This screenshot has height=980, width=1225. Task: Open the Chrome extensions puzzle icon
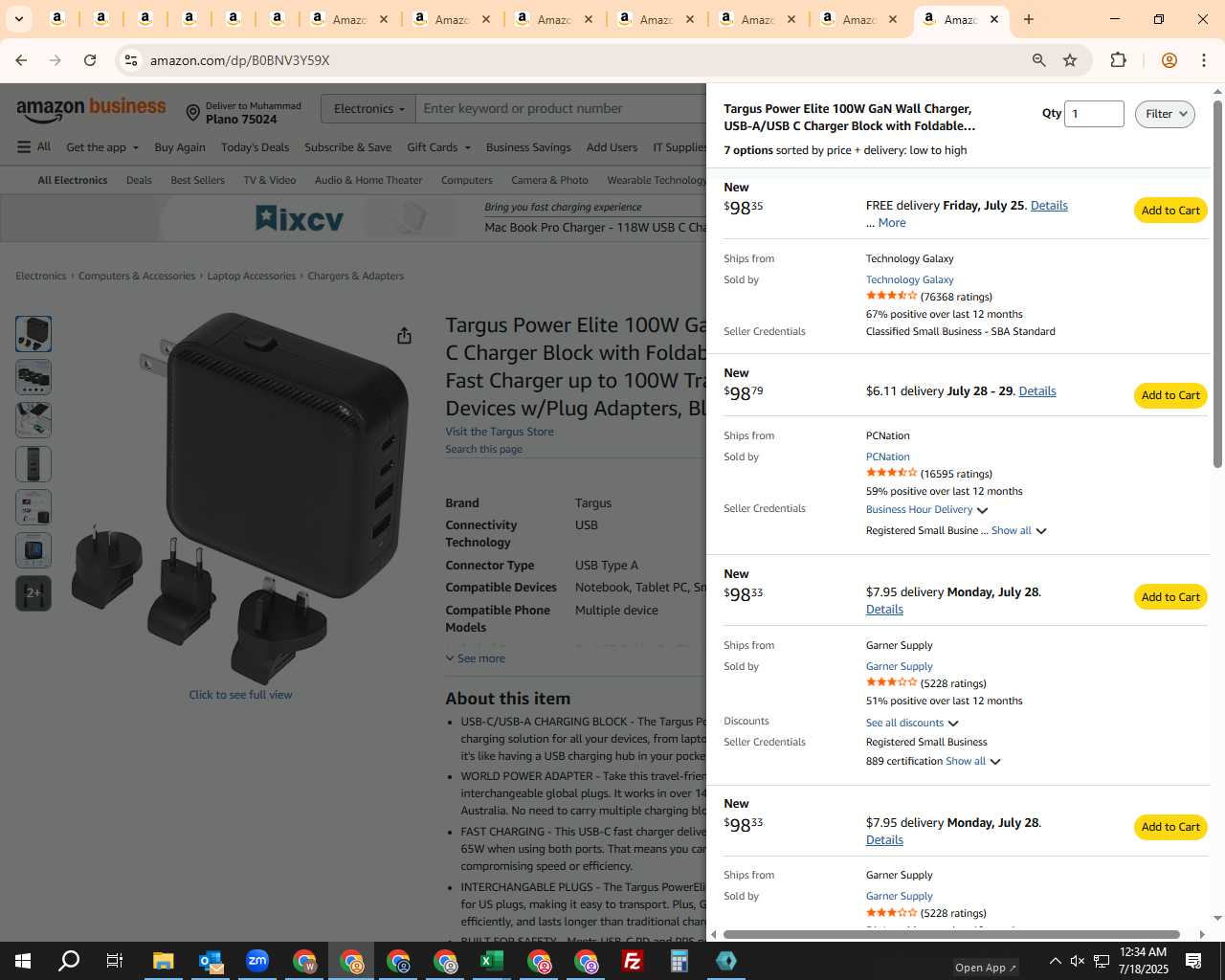[x=1118, y=60]
